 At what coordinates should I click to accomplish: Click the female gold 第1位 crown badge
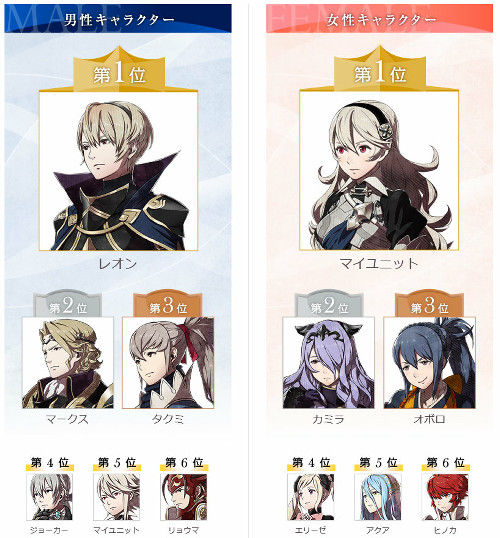(380, 70)
